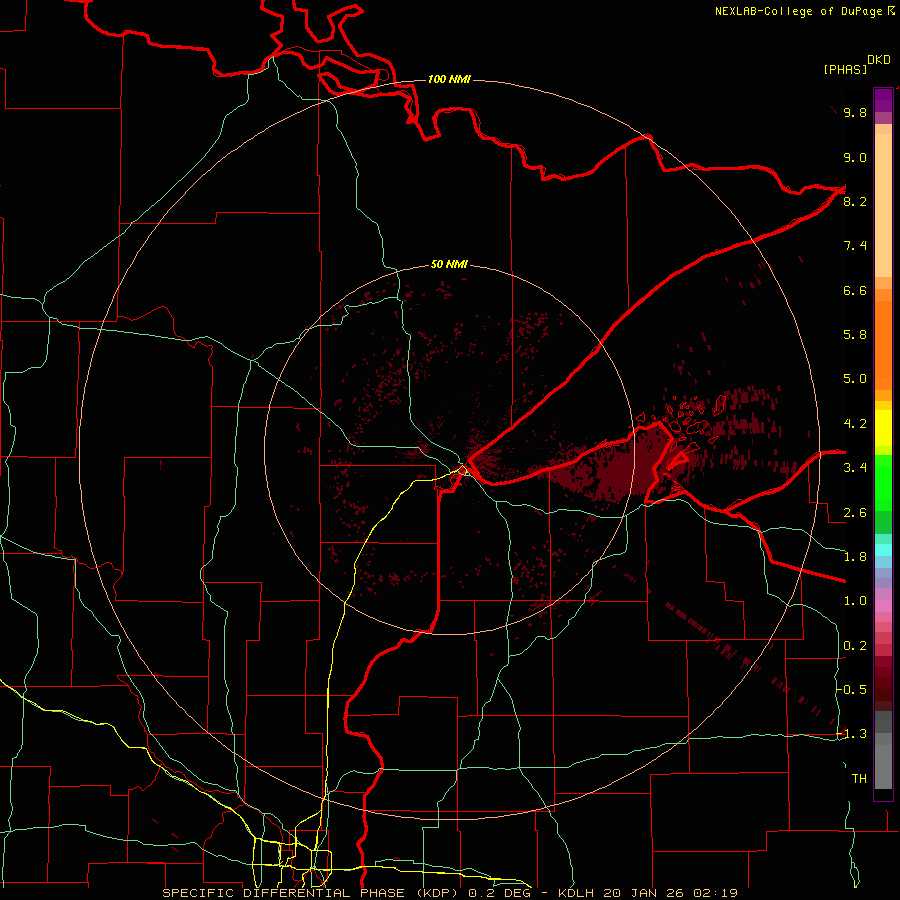
Task: Pick the bright green segment of the color scale
Action: click(883, 482)
